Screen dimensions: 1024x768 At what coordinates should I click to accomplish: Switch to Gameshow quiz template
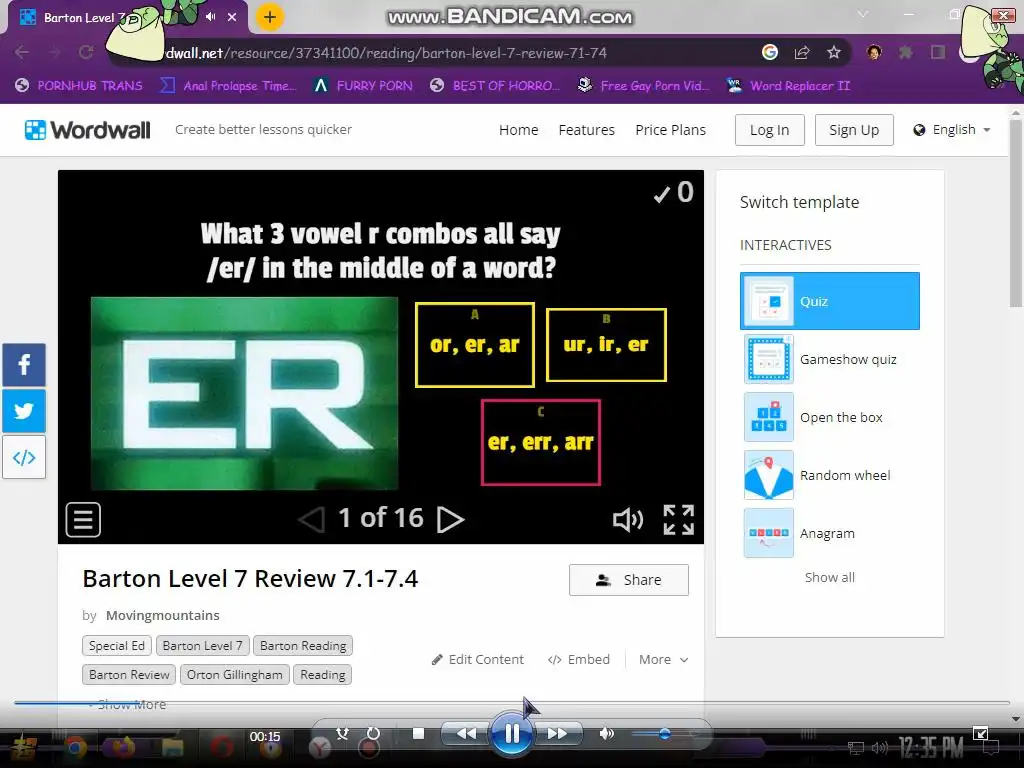coord(829,359)
